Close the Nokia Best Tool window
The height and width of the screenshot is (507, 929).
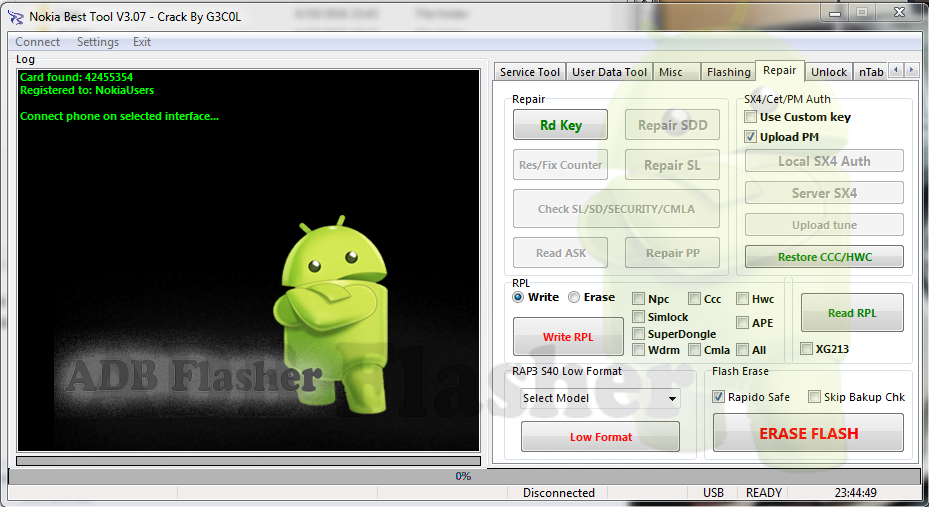(x=899, y=12)
